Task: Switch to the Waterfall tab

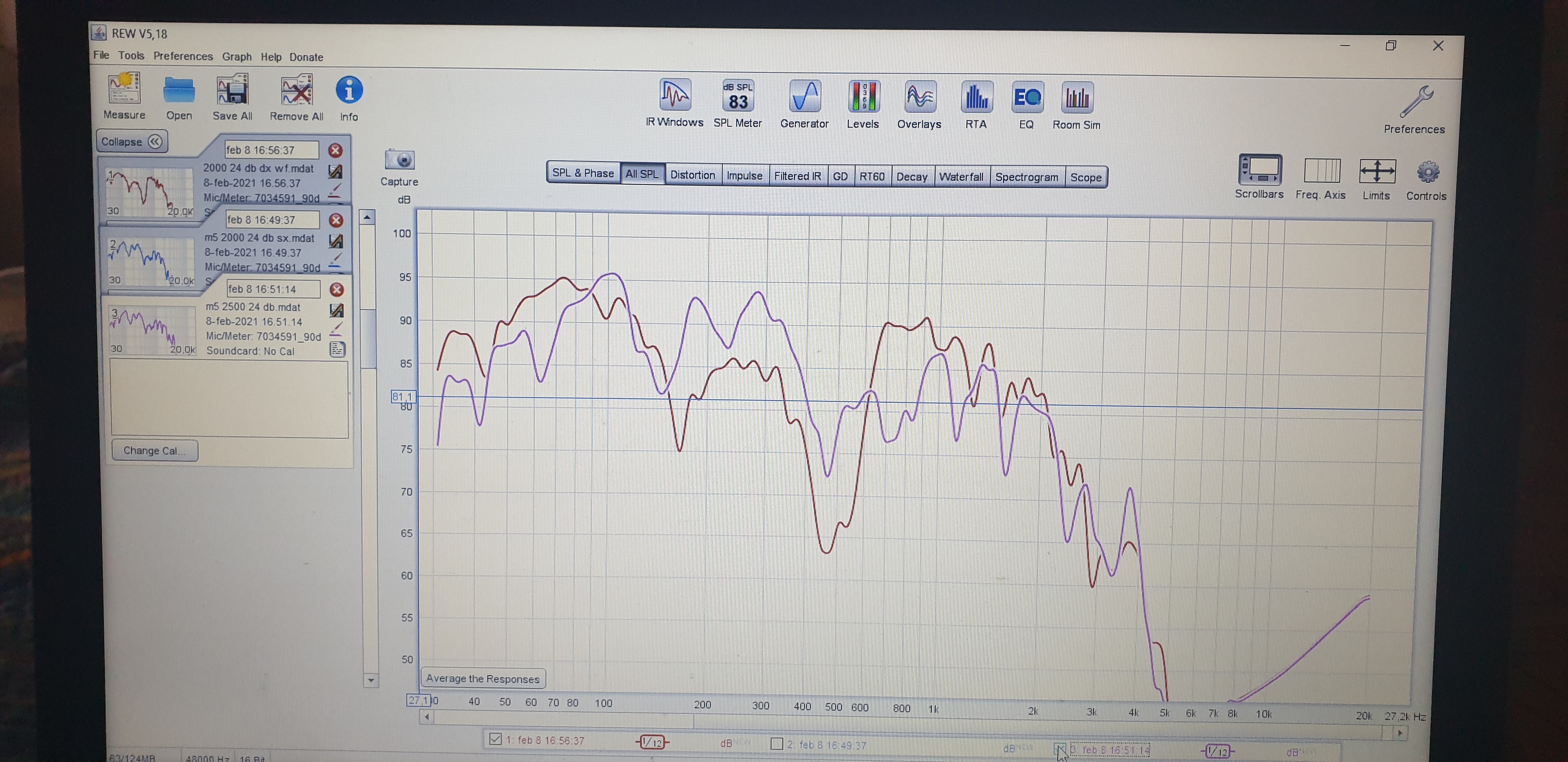Action: pyautogui.click(x=962, y=177)
